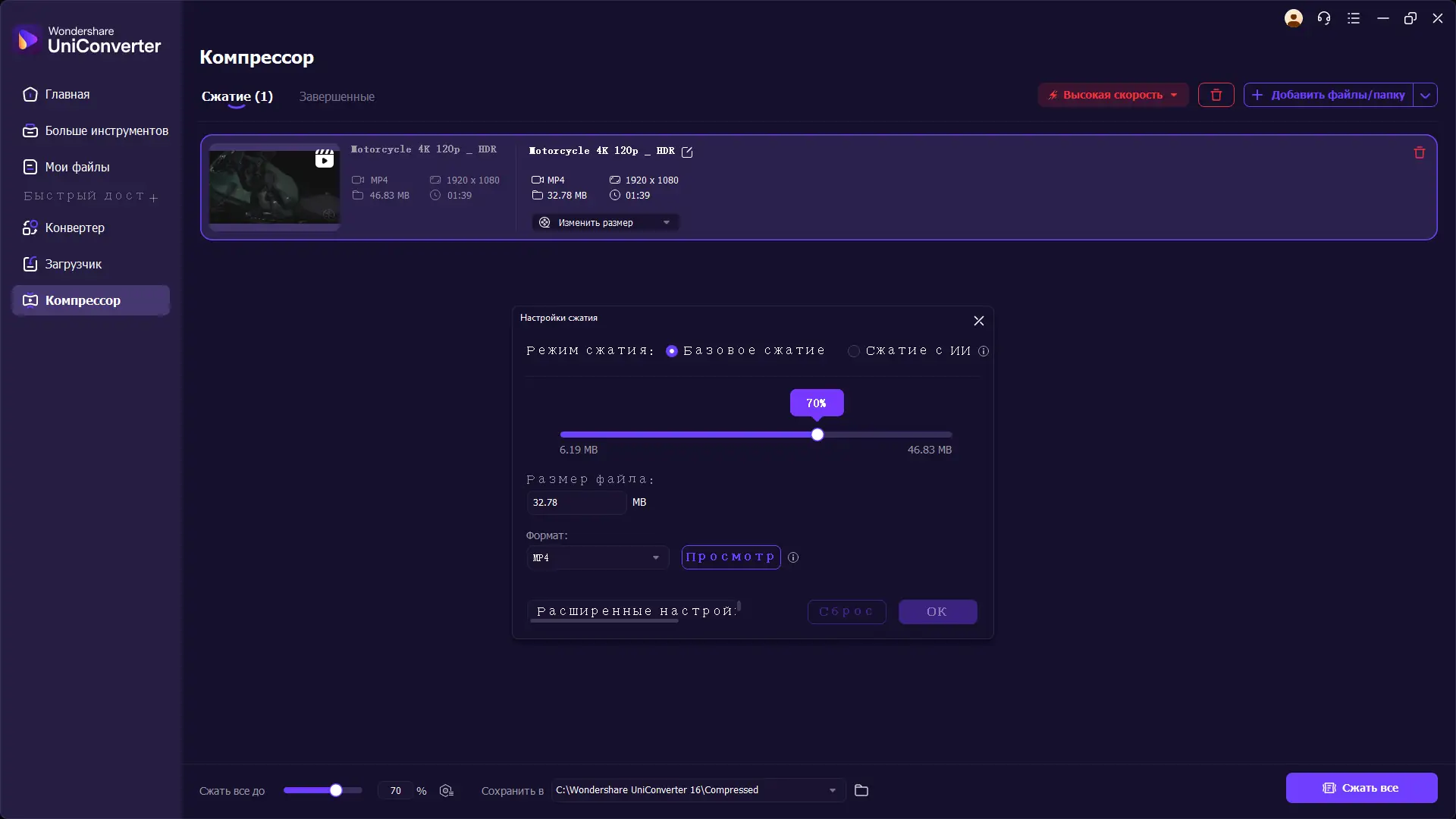Screen dimensions: 1456x819
Task: Switch to the Завершенные tab
Action: click(337, 97)
